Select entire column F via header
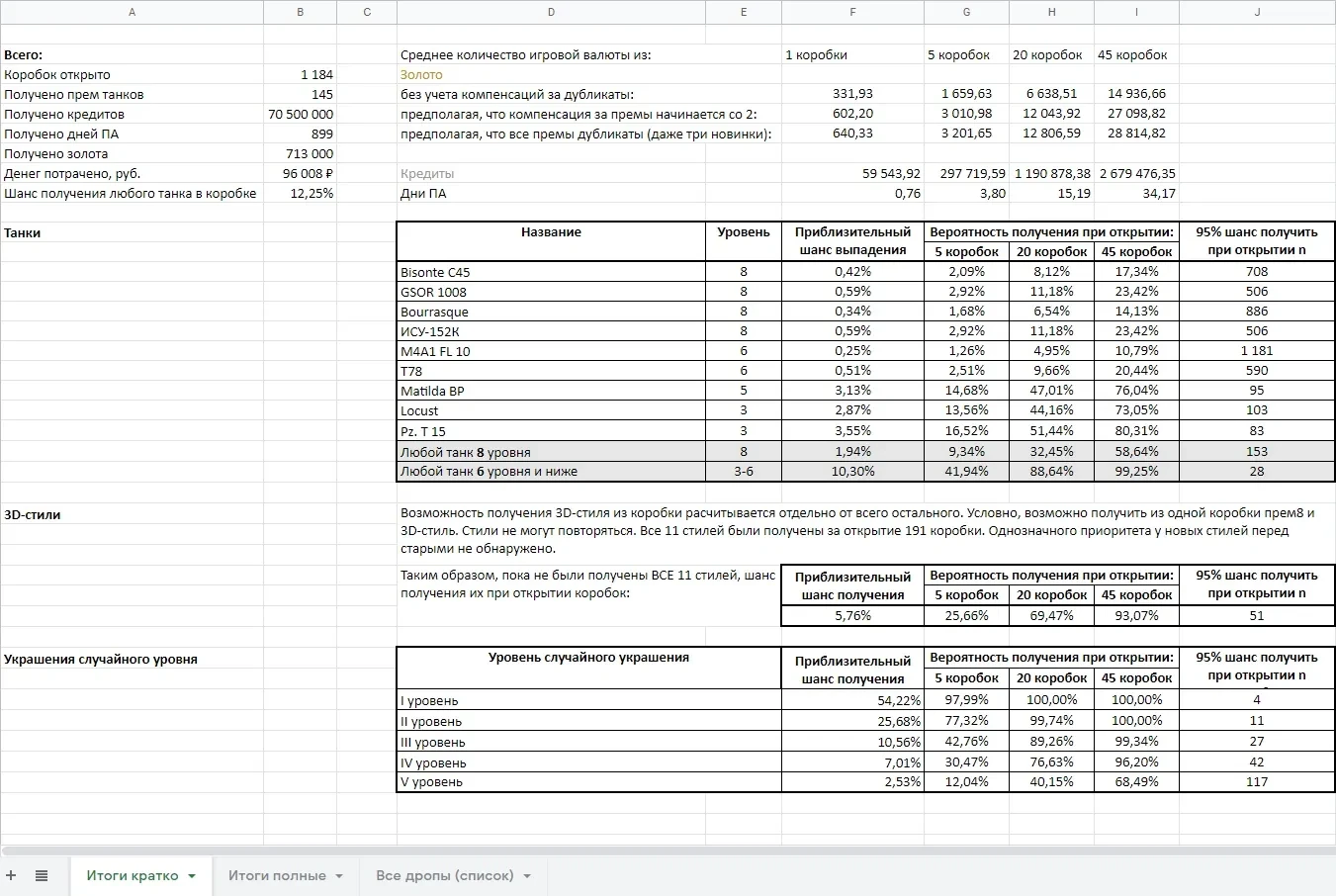1336x896 pixels. (x=852, y=12)
